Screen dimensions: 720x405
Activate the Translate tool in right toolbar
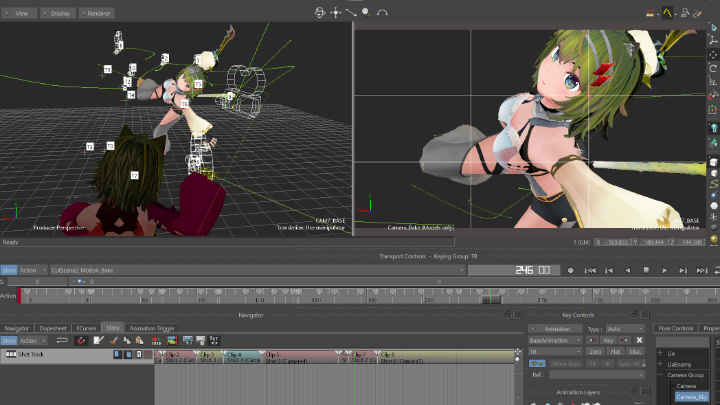pyautogui.click(x=713, y=55)
